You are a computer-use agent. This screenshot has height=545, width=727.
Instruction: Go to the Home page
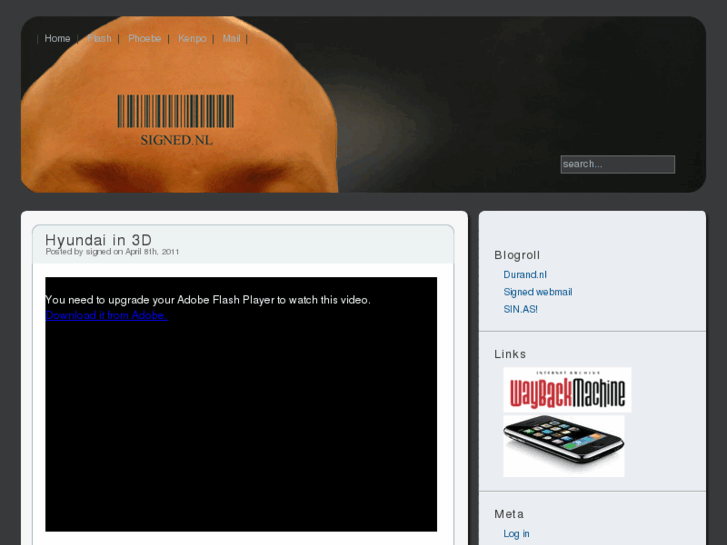pos(57,38)
